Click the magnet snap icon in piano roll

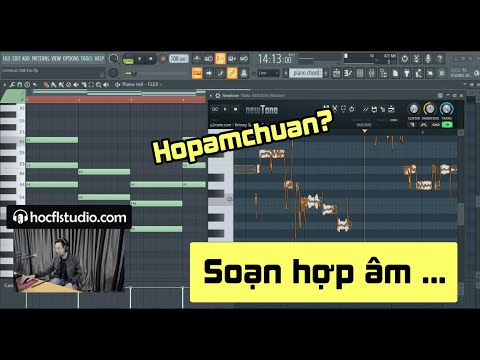tap(20, 85)
